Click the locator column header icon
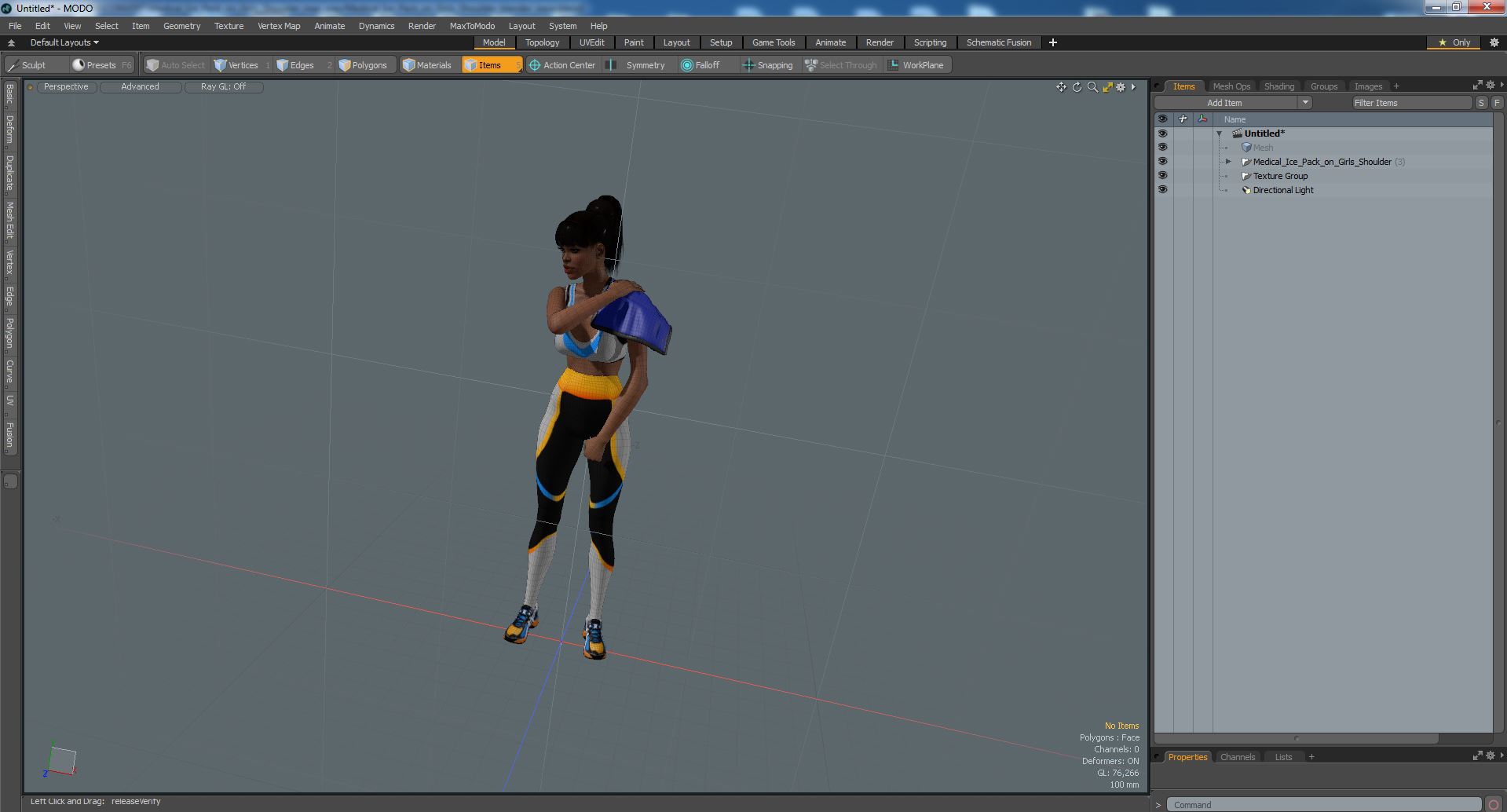This screenshot has height=812, width=1507. pos(1202,119)
